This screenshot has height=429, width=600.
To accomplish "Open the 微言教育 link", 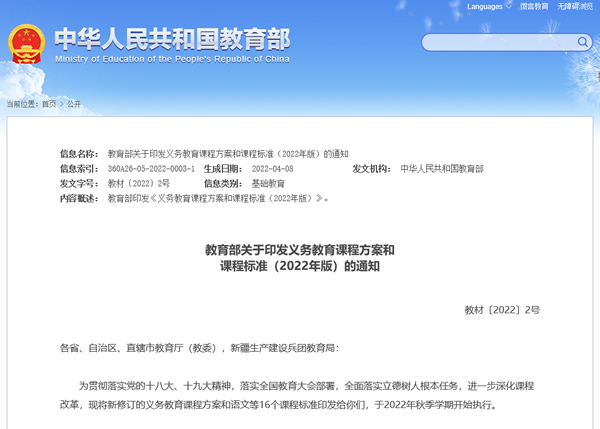I will click(x=535, y=6).
